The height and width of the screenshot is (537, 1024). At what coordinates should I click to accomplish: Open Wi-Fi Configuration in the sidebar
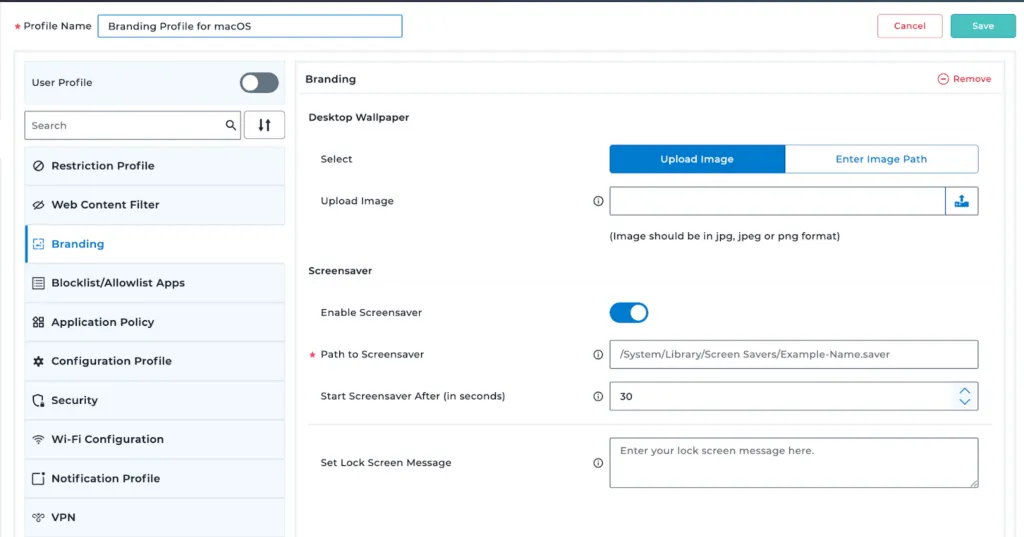pyautogui.click(x=155, y=440)
